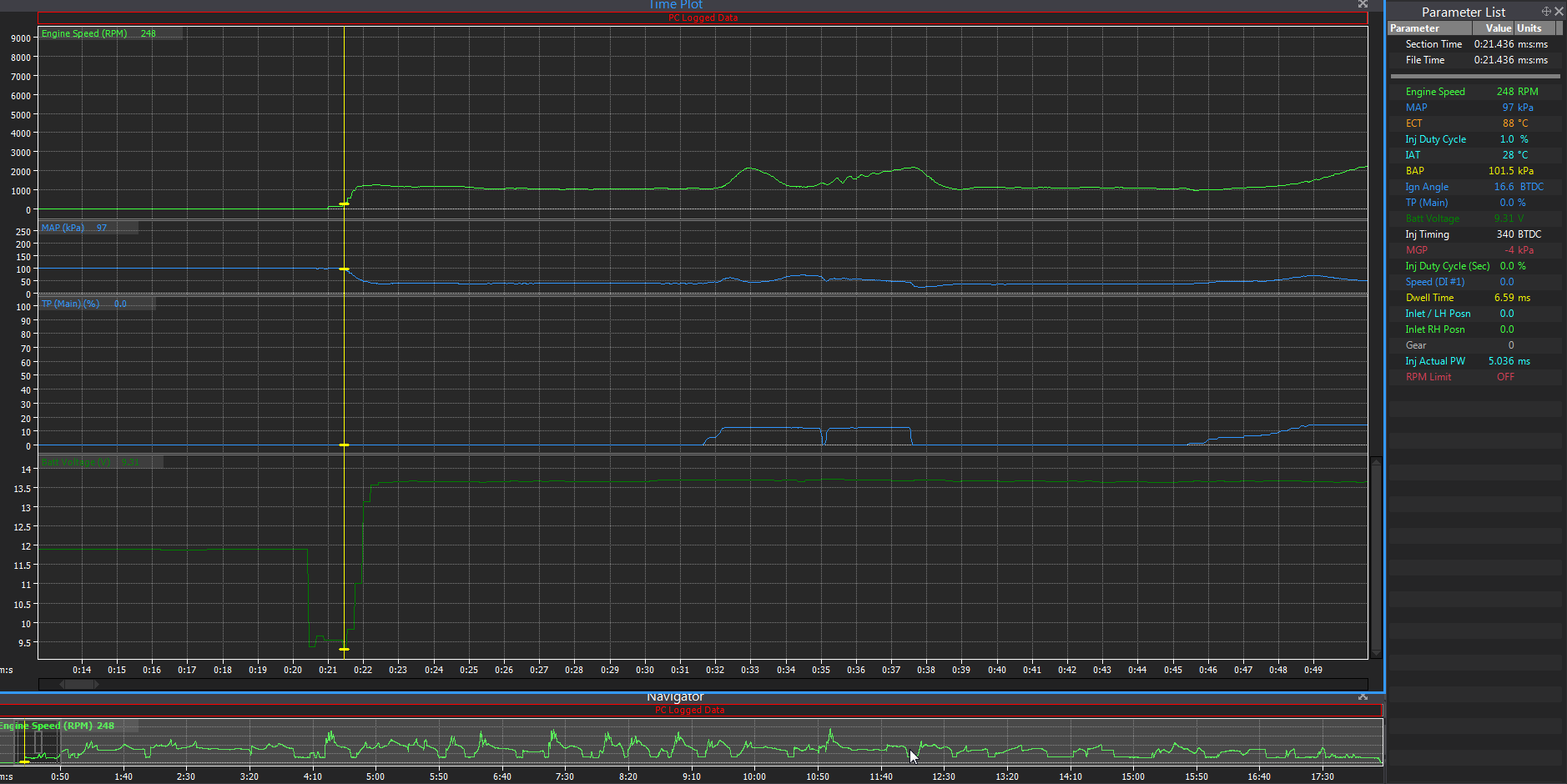Click the yellow cursor marker on RPM trace

(344, 204)
